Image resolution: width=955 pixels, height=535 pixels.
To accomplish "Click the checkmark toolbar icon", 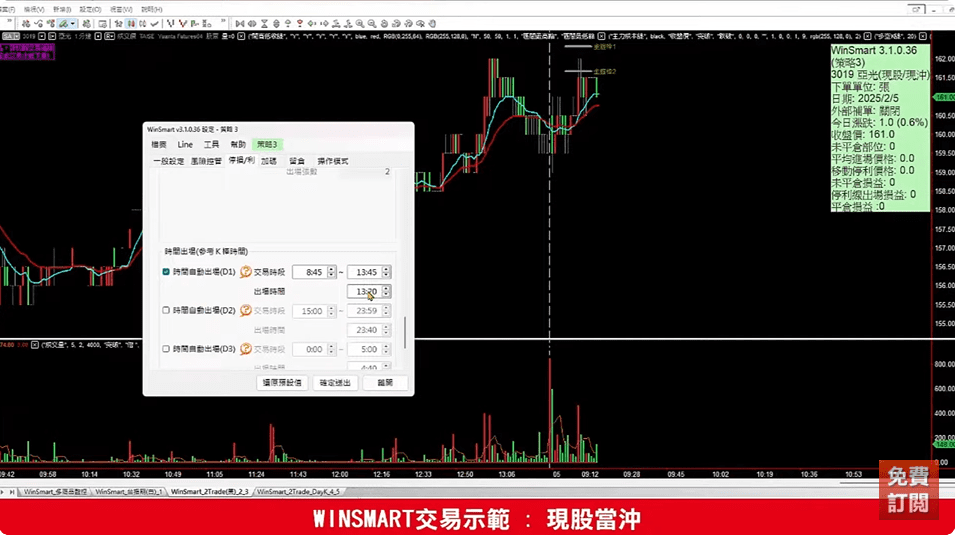I will [x=155, y=24].
